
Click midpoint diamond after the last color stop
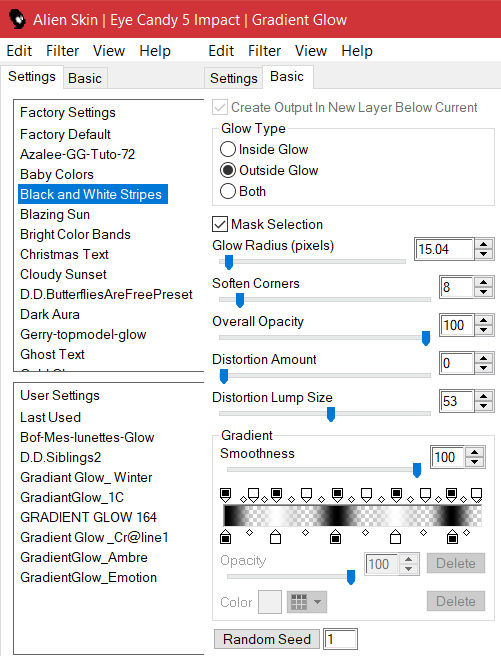click(x=467, y=533)
